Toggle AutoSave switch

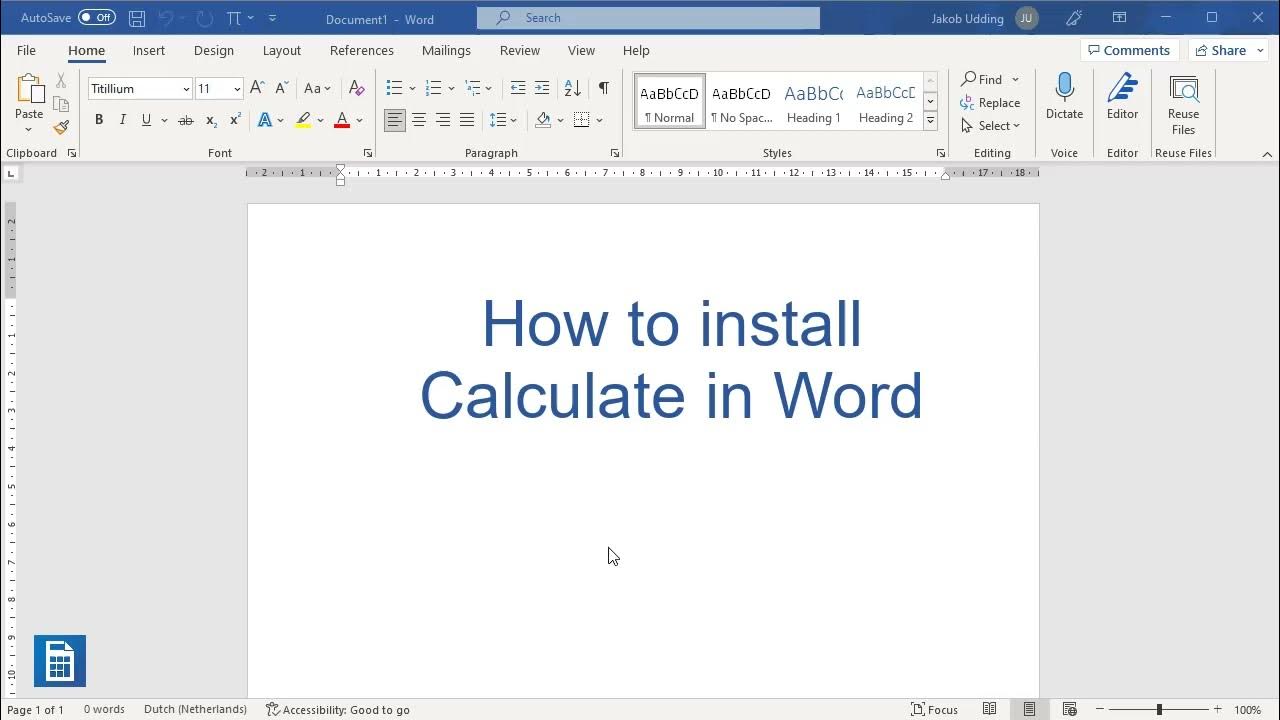pos(96,18)
